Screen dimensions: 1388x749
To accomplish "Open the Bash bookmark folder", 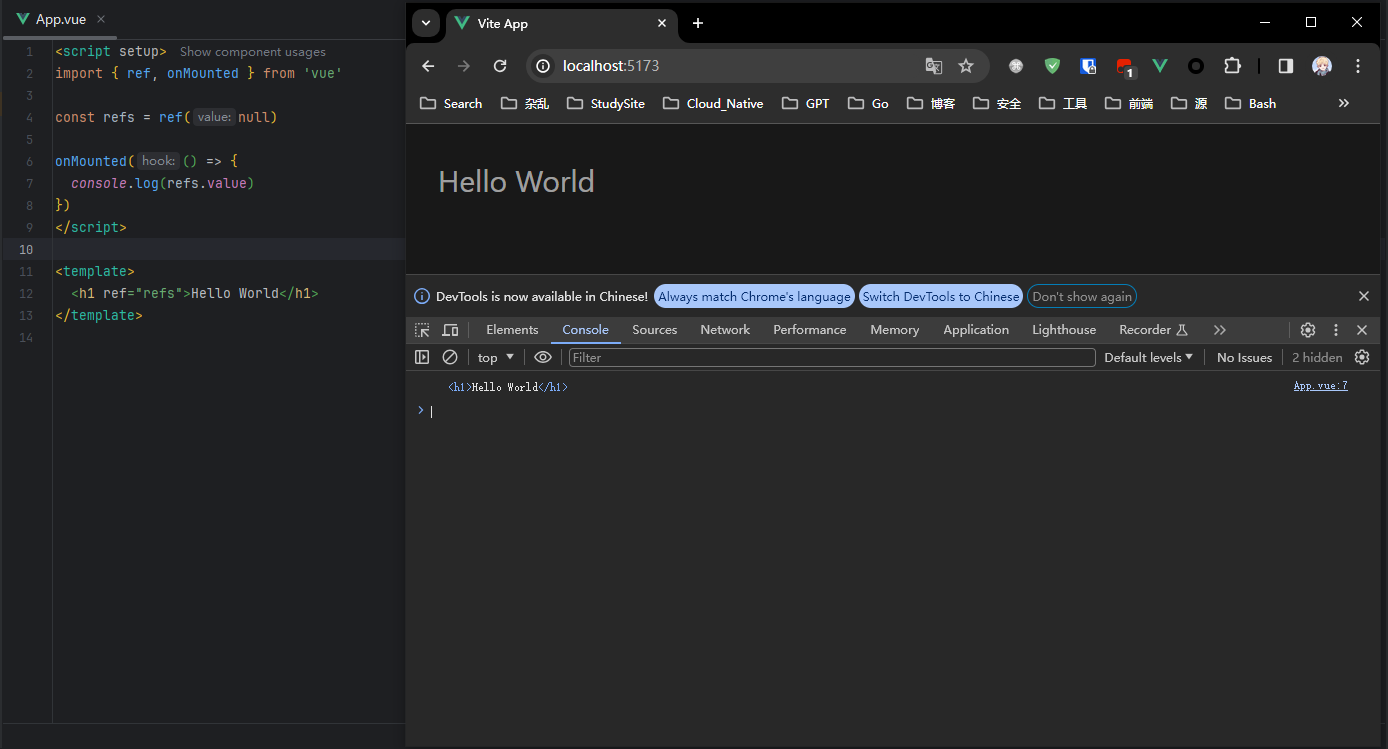I will pyautogui.click(x=1250, y=103).
